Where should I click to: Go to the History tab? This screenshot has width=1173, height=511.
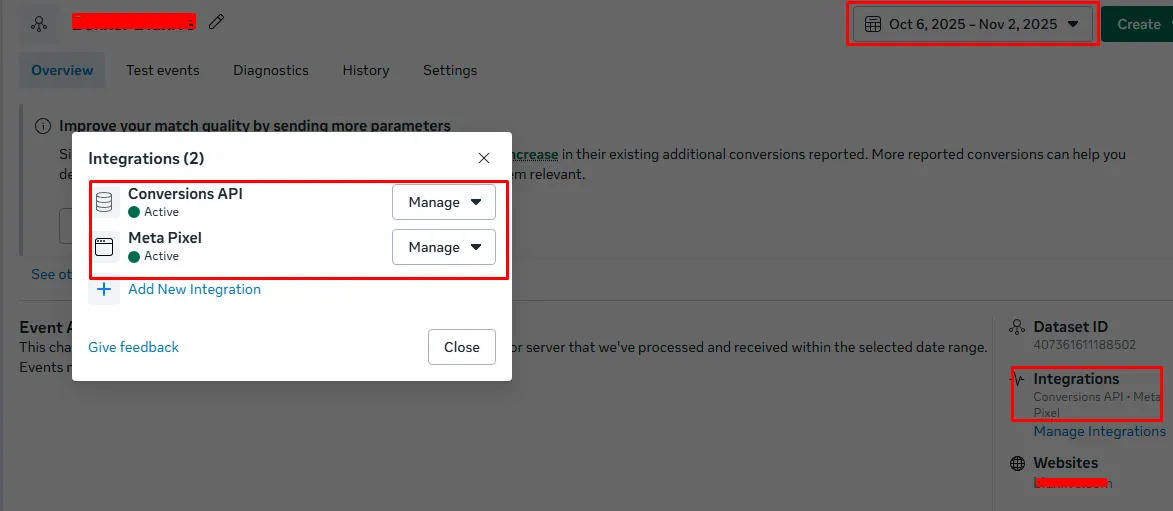(x=366, y=70)
